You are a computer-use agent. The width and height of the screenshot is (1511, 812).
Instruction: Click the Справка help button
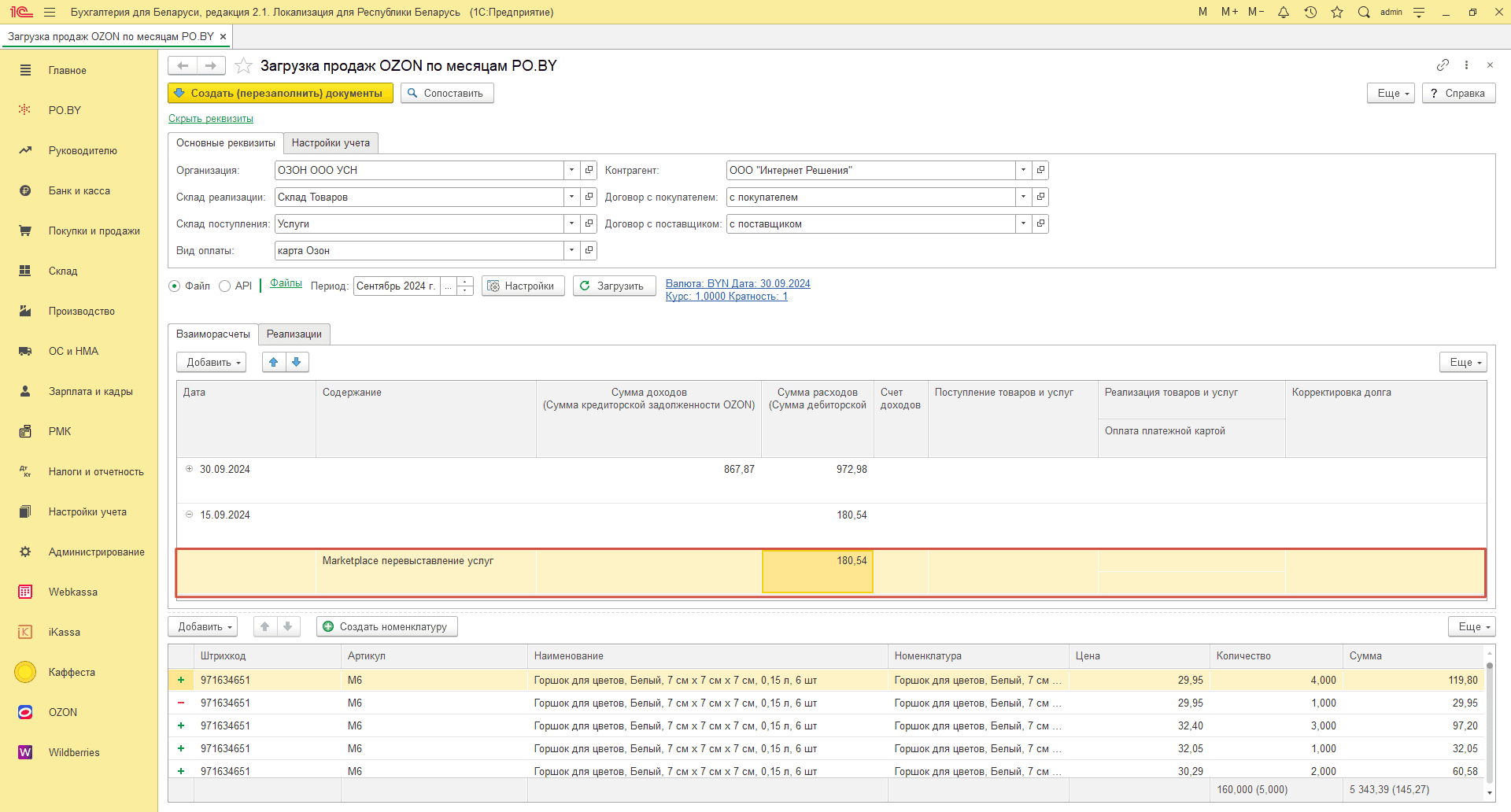[1458, 93]
